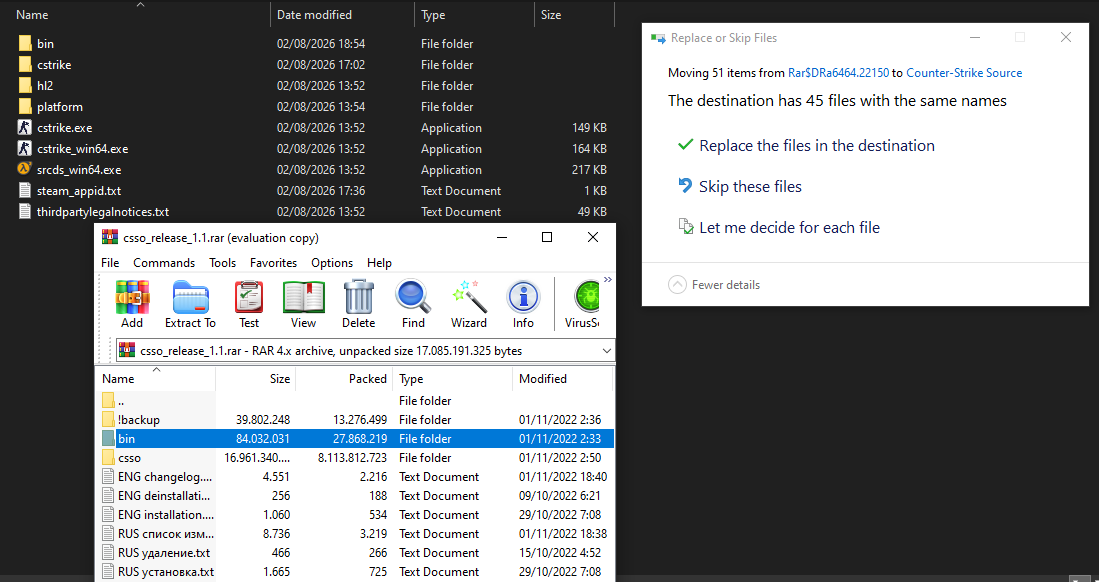Click the Counter-Strike Source destination link
The height and width of the screenshot is (582, 1099).
[964, 73]
